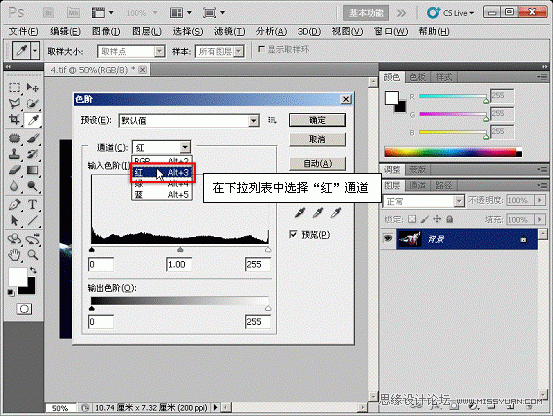Screen dimensions: 553x416
Task: Click the white point eyedropper in Levels
Action: (x=336, y=213)
